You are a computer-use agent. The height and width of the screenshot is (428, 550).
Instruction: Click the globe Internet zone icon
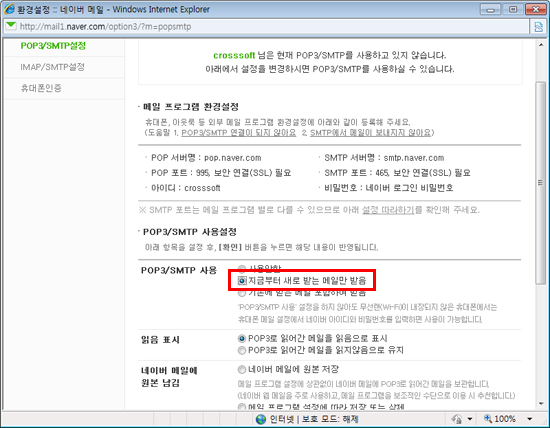point(261,419)
